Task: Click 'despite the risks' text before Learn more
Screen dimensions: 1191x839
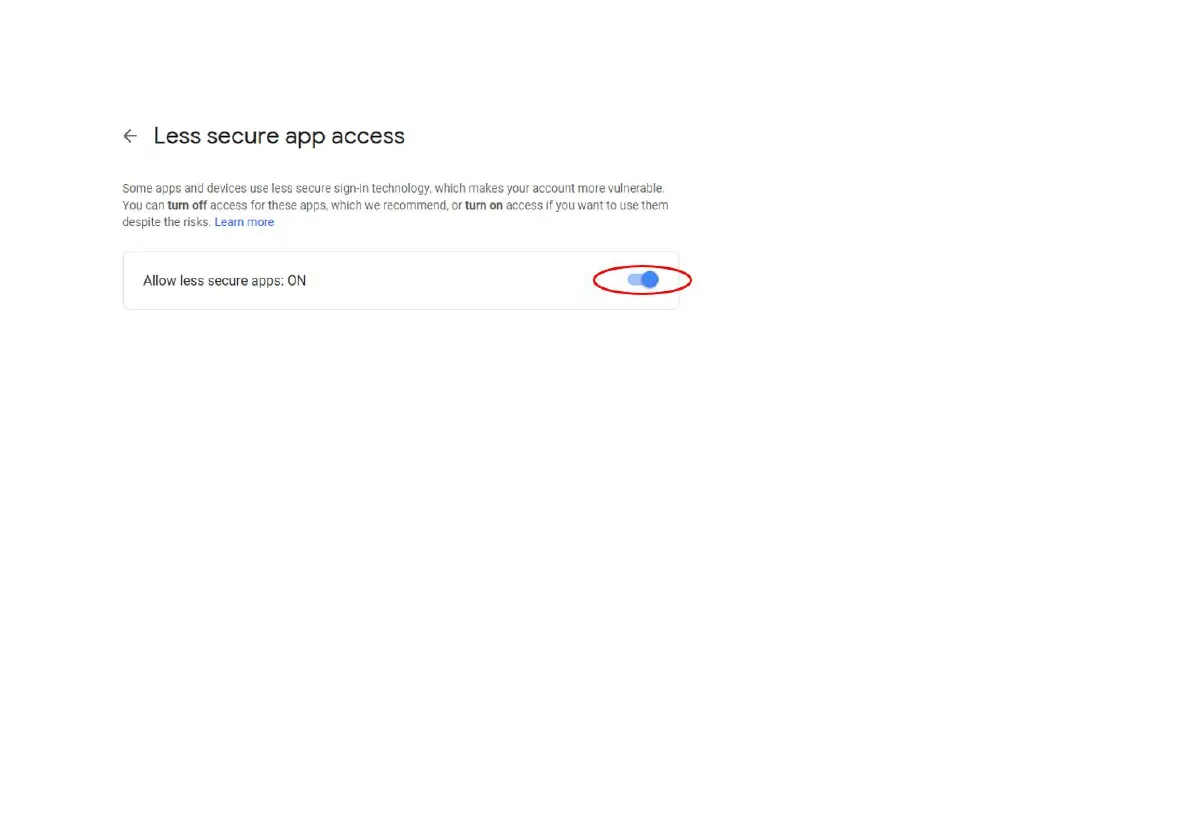Action: pos(166,222)
